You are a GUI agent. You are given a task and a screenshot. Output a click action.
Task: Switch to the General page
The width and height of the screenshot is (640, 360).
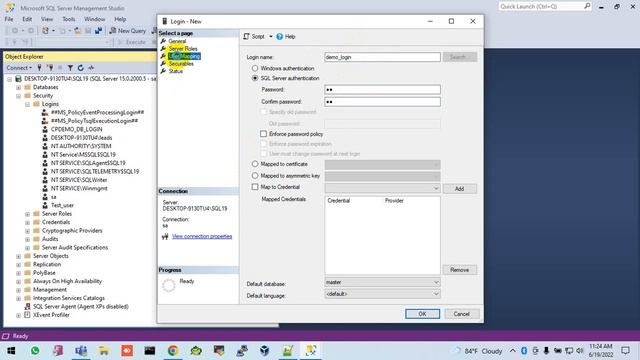177,41
